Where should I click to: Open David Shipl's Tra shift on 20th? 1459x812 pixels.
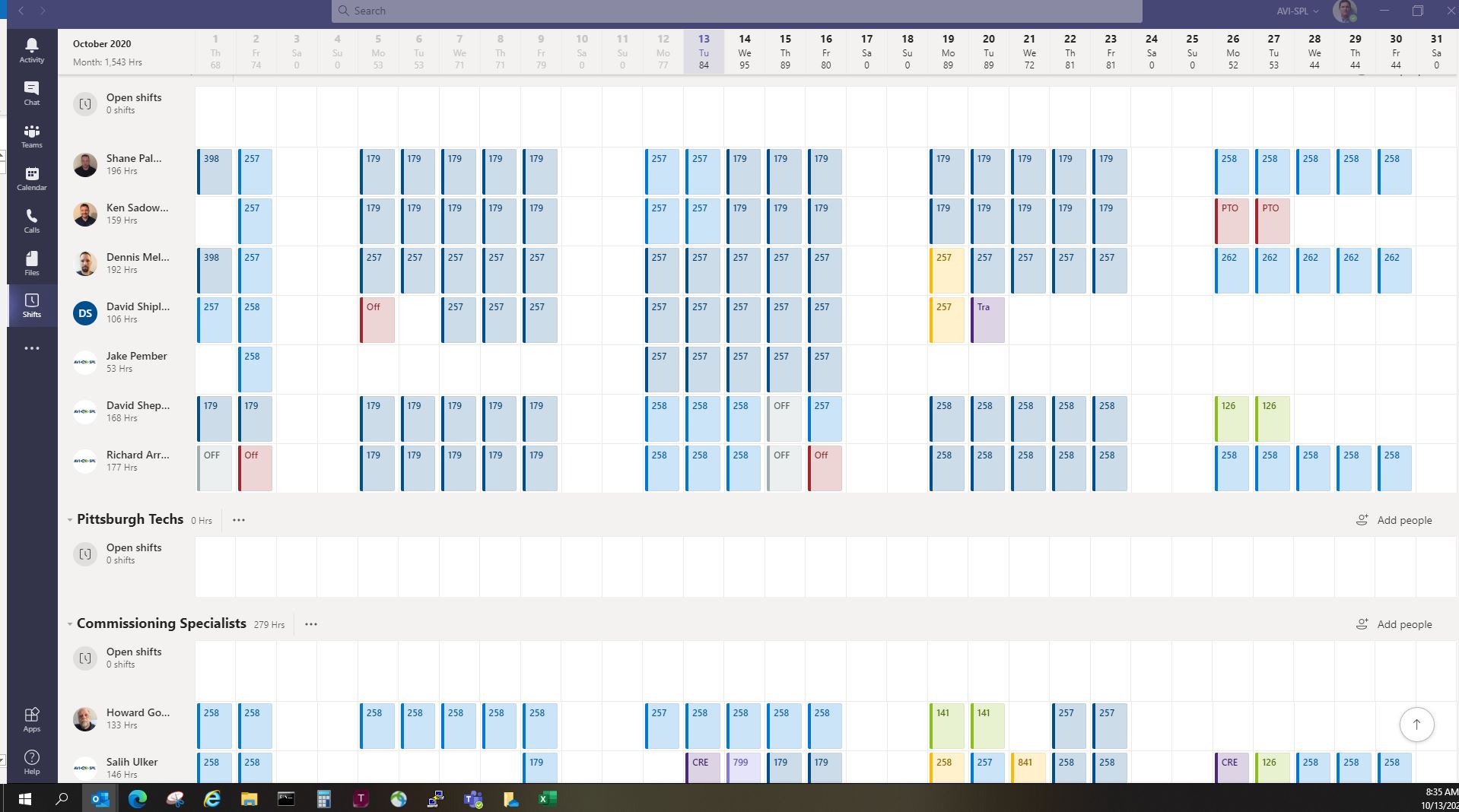point(987,320)
